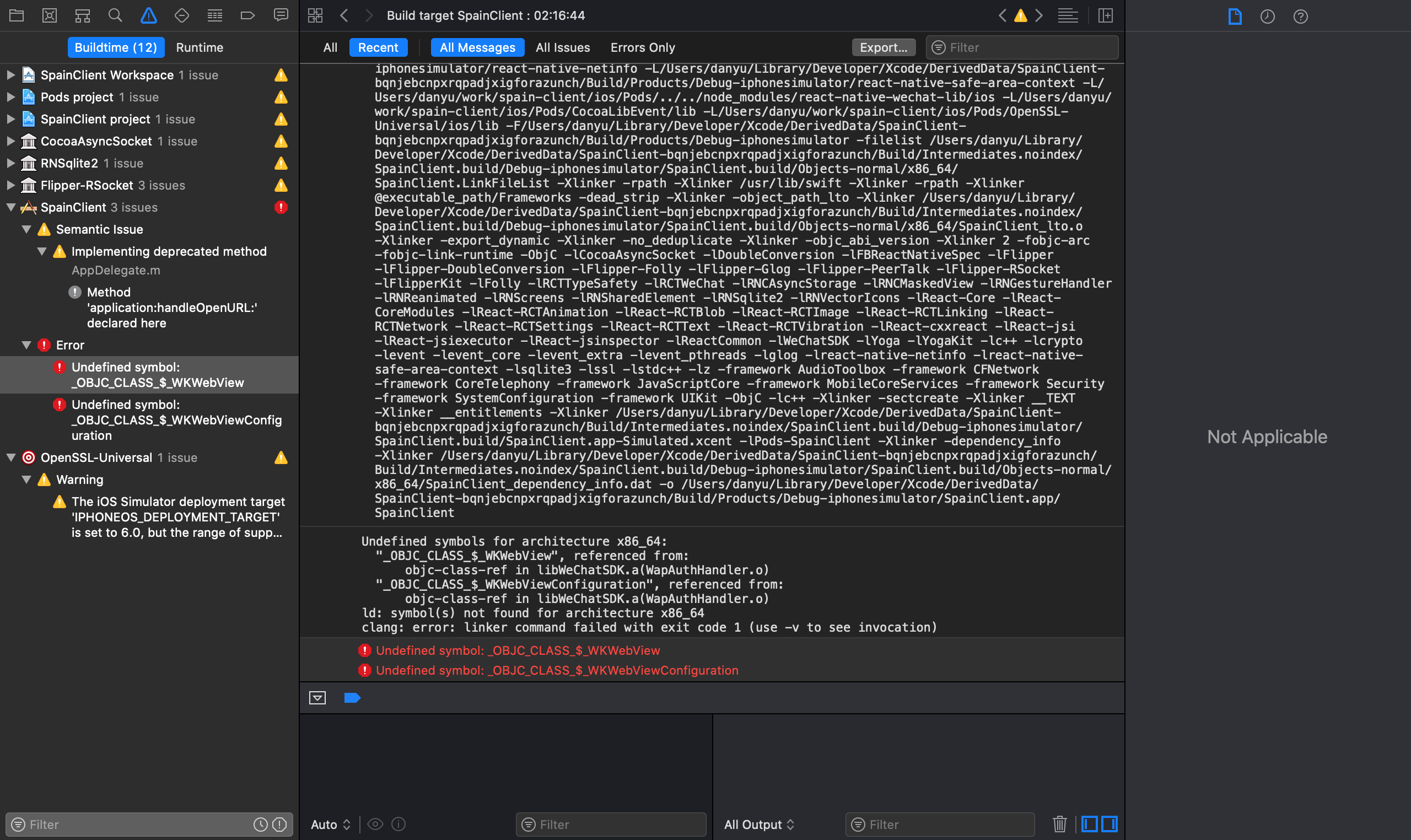Open the Project navigator folder icon
The height and width of the screenshot is (840, 1411).
pyautogui.click(x=17, y=15)
